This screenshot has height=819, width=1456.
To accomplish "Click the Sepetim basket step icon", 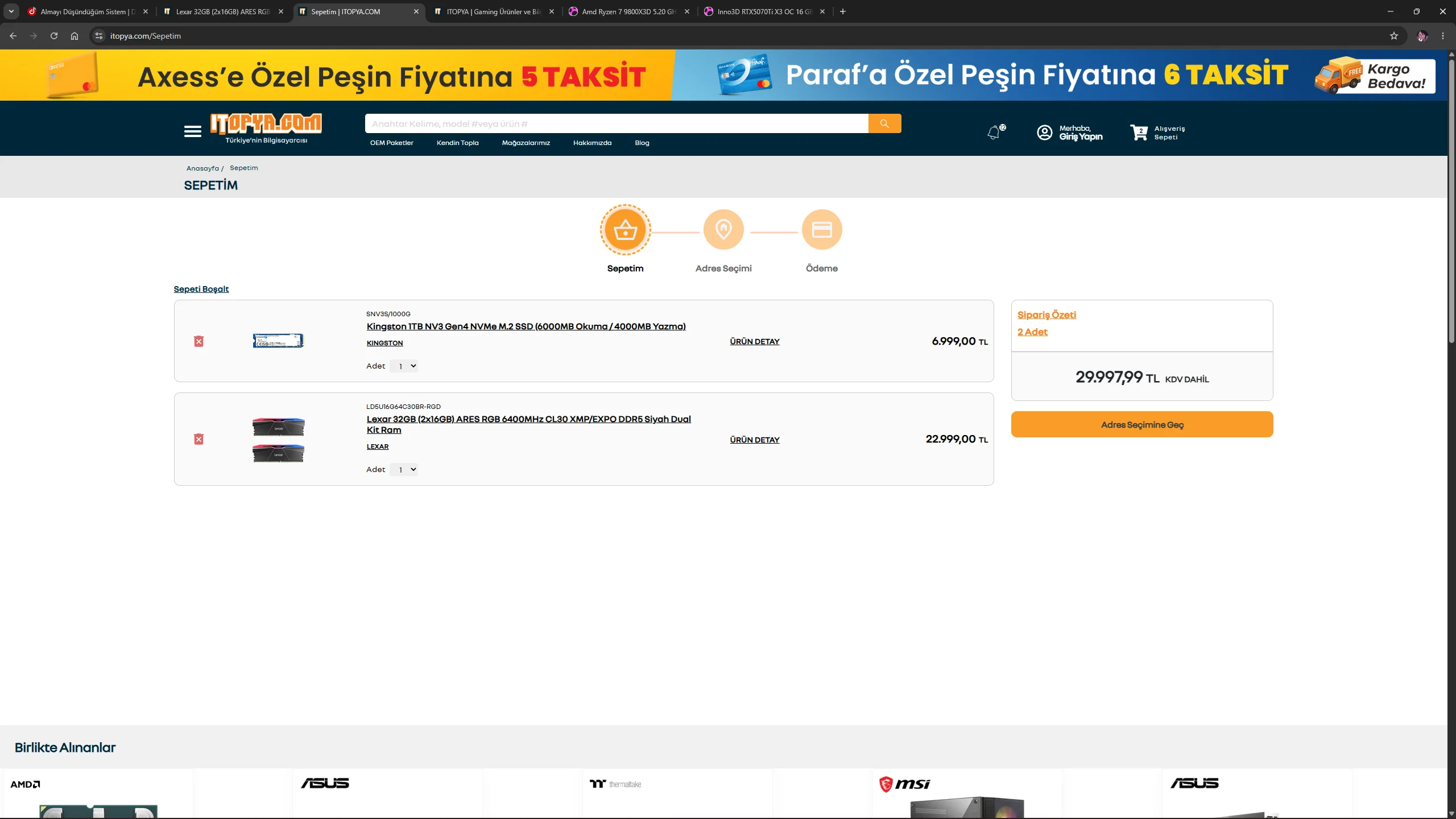I will (x=625, y=230).
